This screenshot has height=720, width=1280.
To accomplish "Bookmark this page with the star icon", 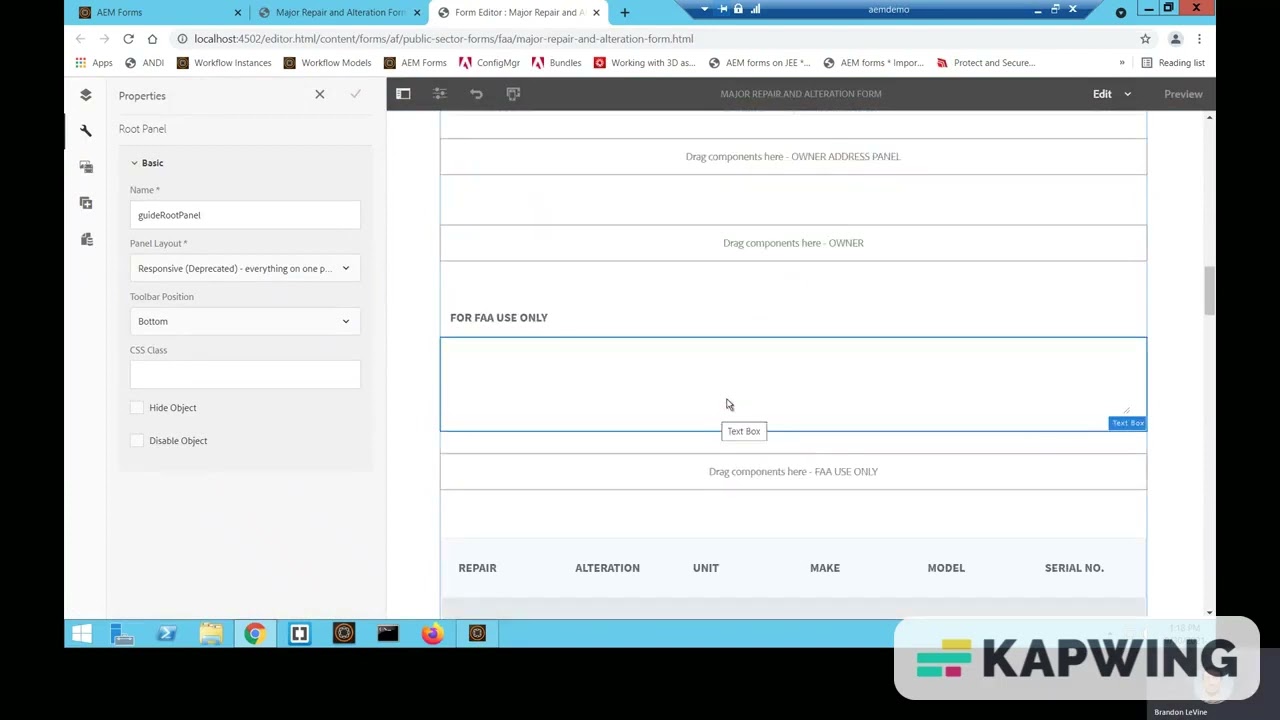I will (1145, 38).
